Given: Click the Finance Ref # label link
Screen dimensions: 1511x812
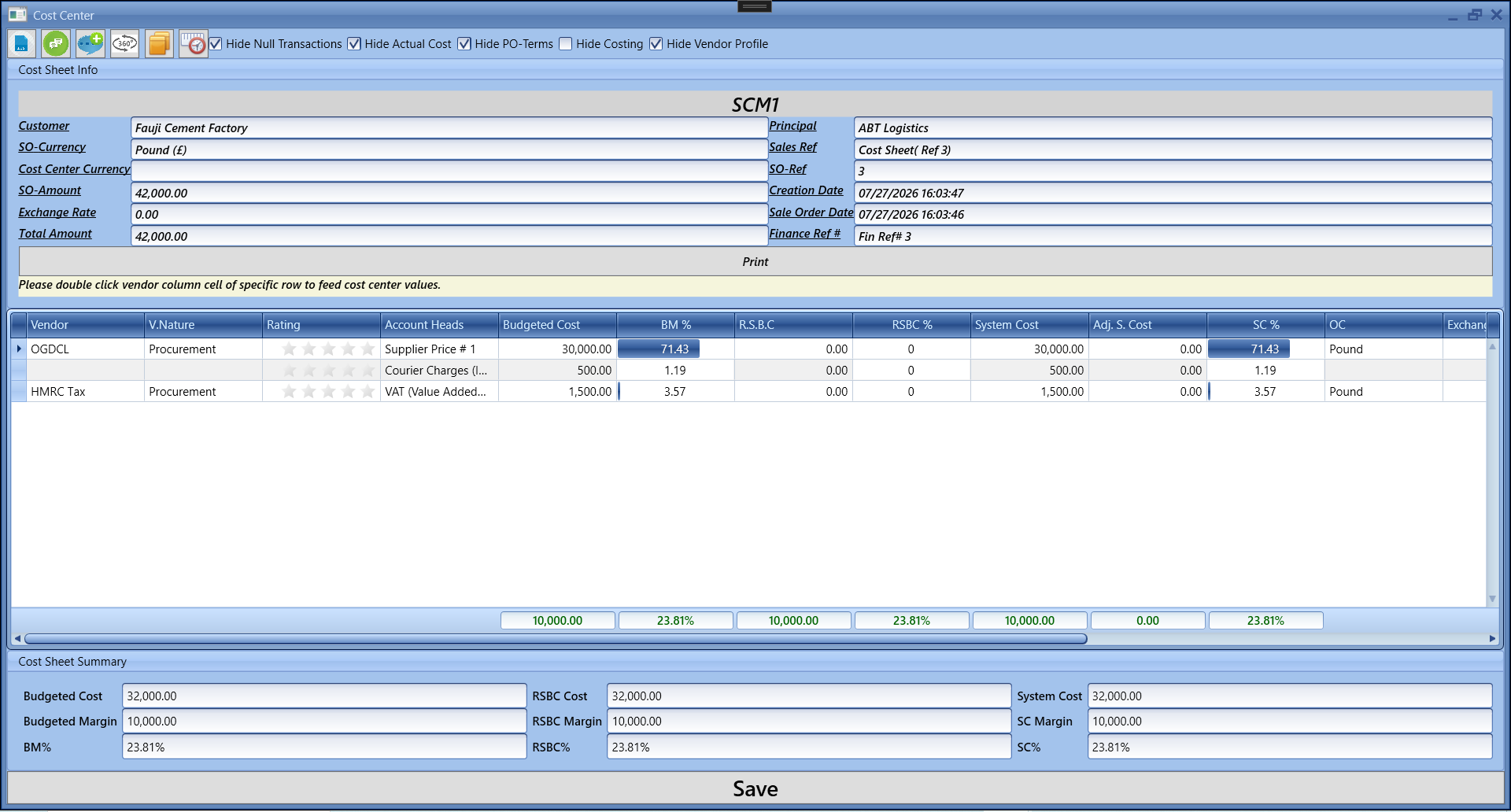Looking at the screenshot, I should tap(804, 234).
